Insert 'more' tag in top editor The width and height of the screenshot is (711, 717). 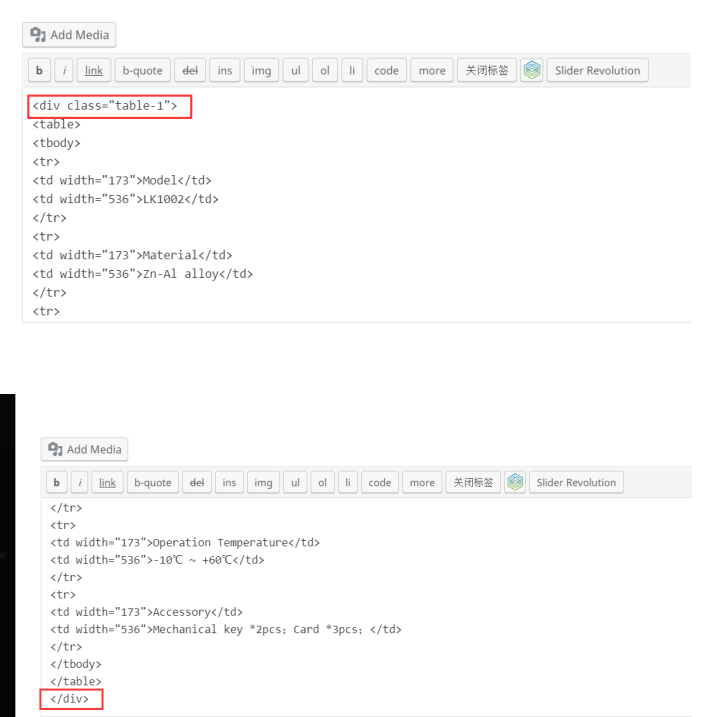[x=432, y=71]
